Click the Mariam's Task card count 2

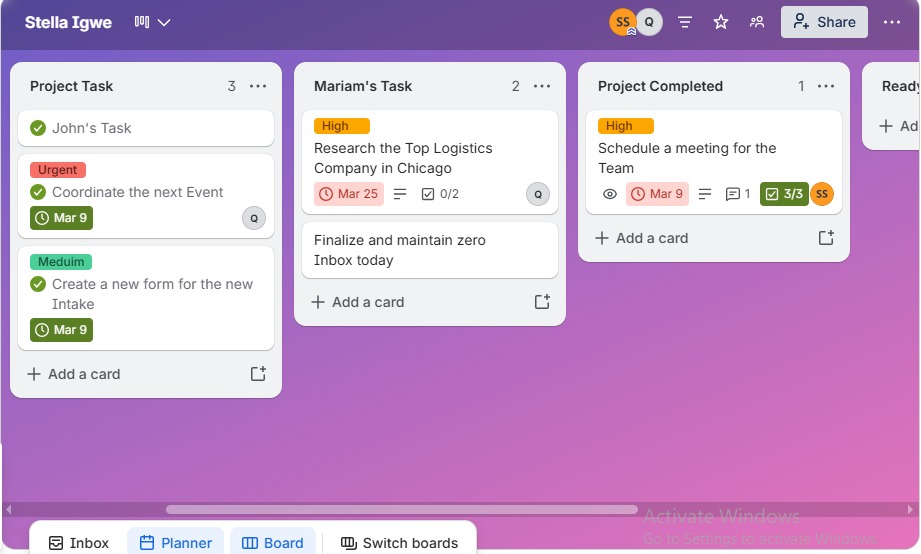pos(515,86)
